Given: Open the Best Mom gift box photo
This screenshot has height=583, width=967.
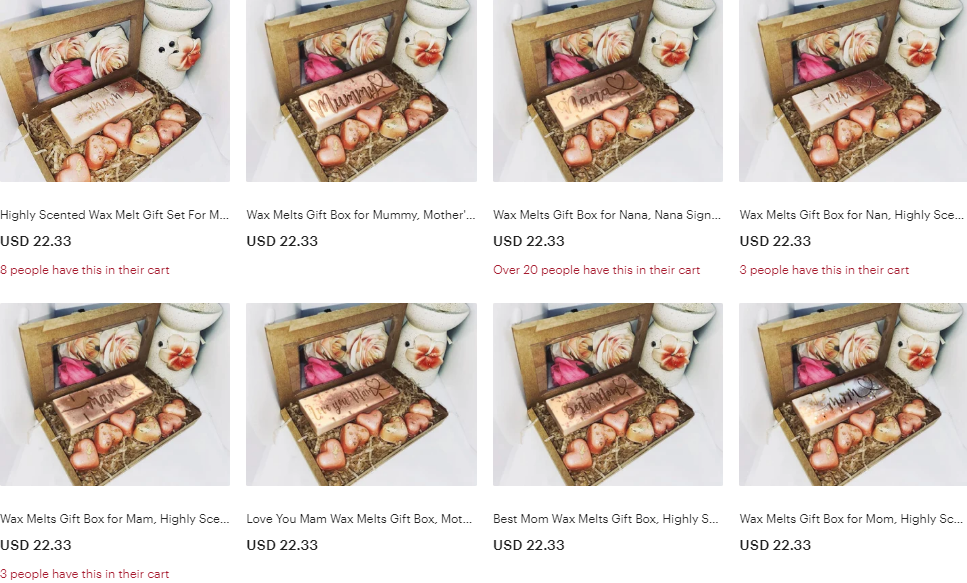Looking at the screenshot, I should (x=607, y=394).
